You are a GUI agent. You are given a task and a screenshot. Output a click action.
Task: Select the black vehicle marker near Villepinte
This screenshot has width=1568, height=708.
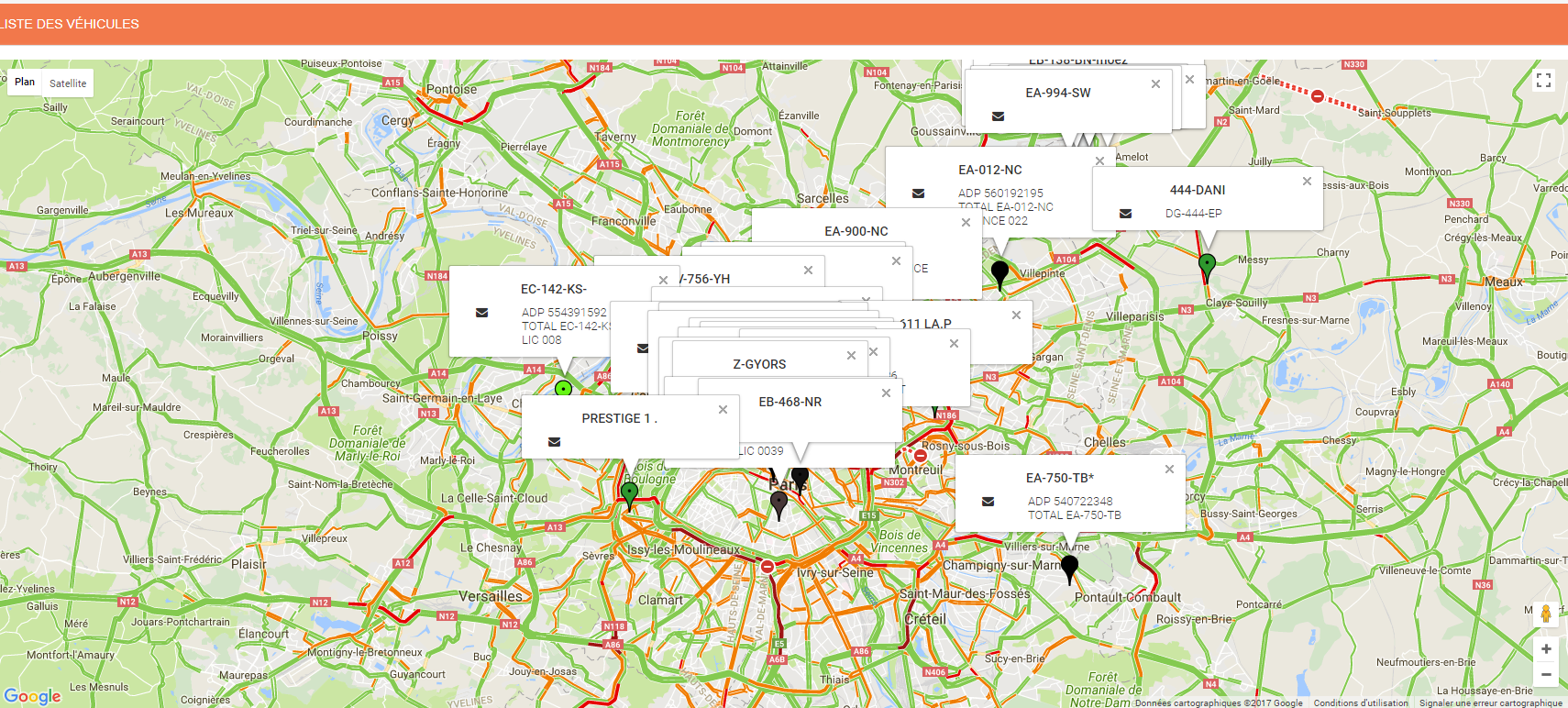1000,273
